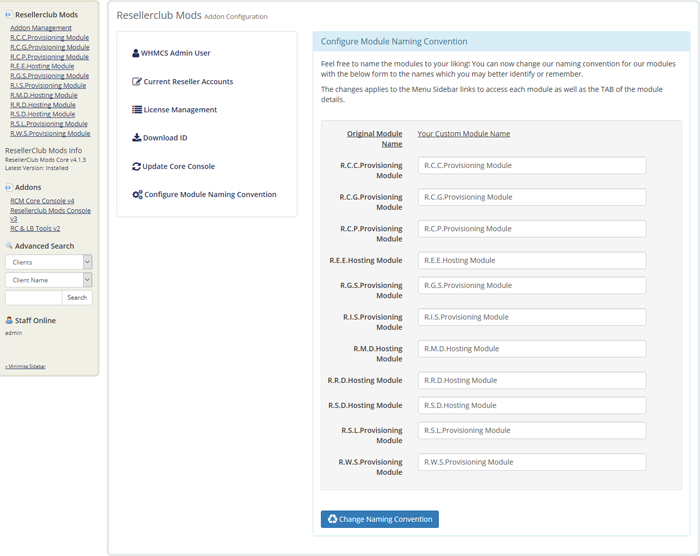The height and width of the screenshot is (556, 700).
Task: Open R.S.L.Provisioning Module sidebar link
Action: point(49,124)
